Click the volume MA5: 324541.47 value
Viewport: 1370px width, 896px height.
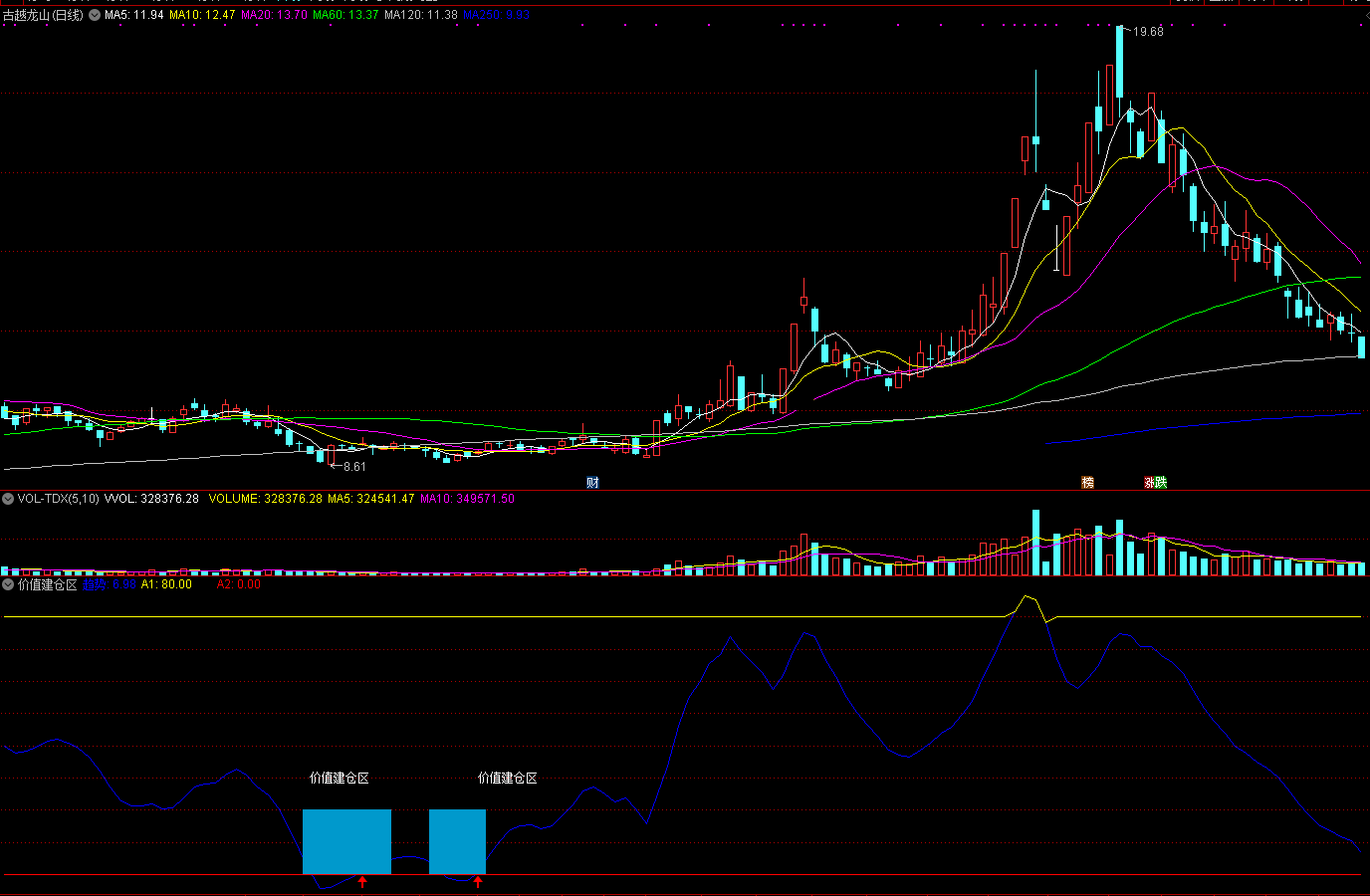point(370,499)
